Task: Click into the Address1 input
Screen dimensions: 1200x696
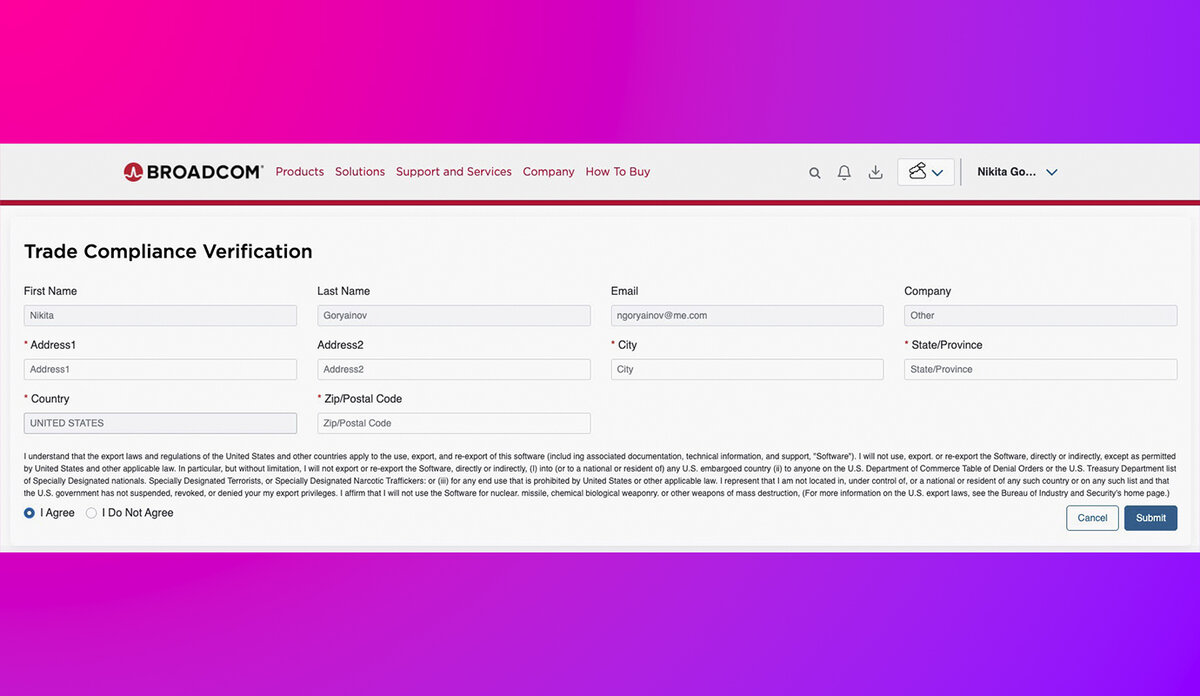Action: (x=160, y=369)
